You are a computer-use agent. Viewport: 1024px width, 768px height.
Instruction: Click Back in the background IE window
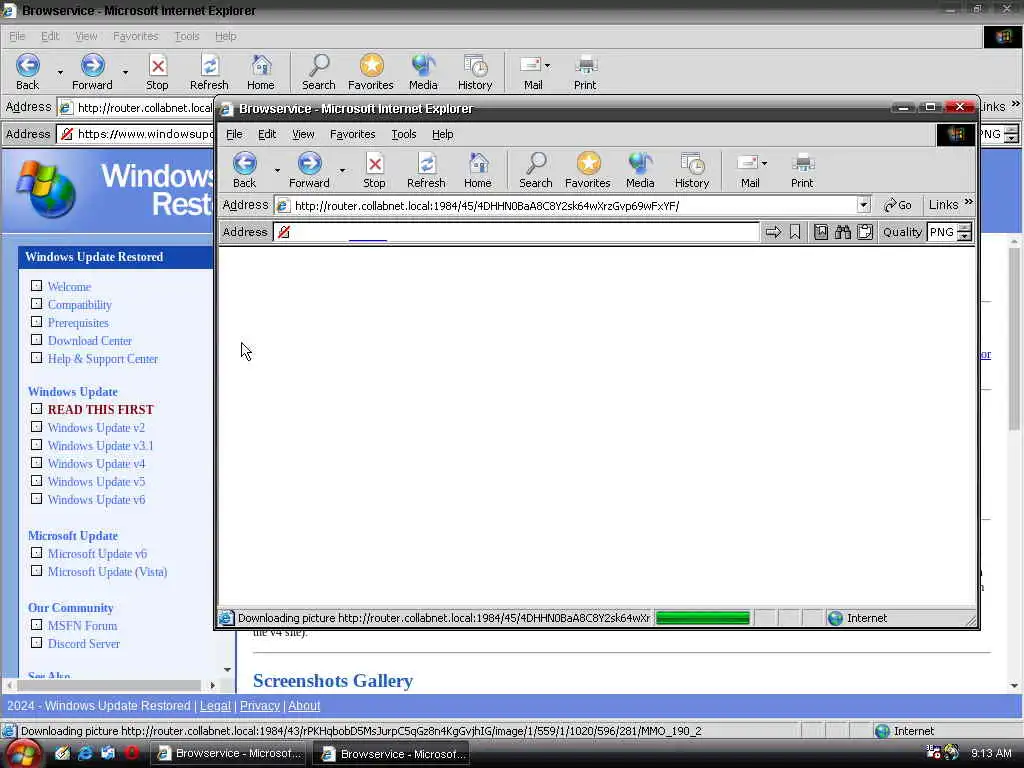tap(27, 72)
